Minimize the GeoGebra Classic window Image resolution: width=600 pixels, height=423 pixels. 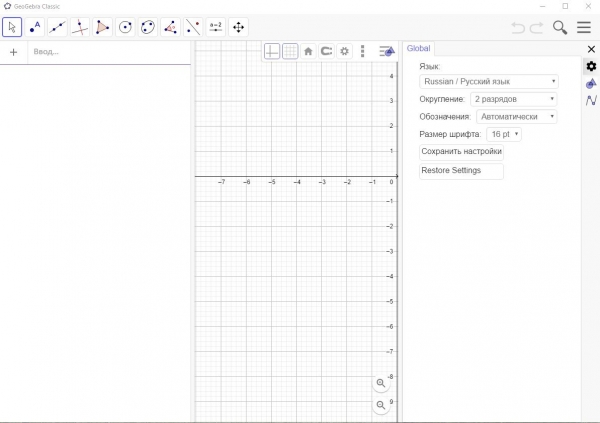point(542,6)
